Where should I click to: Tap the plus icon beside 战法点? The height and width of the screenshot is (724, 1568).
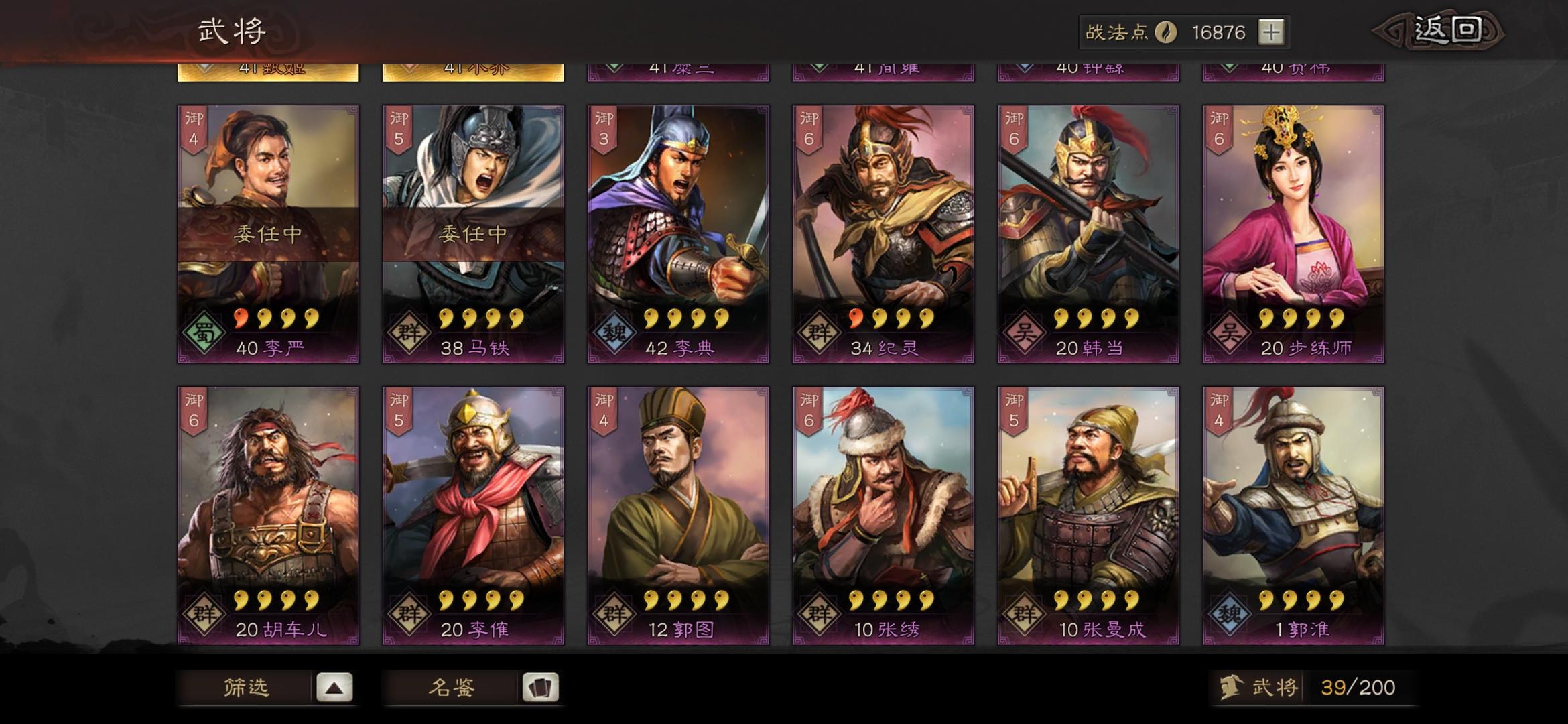pos(1270,32)
